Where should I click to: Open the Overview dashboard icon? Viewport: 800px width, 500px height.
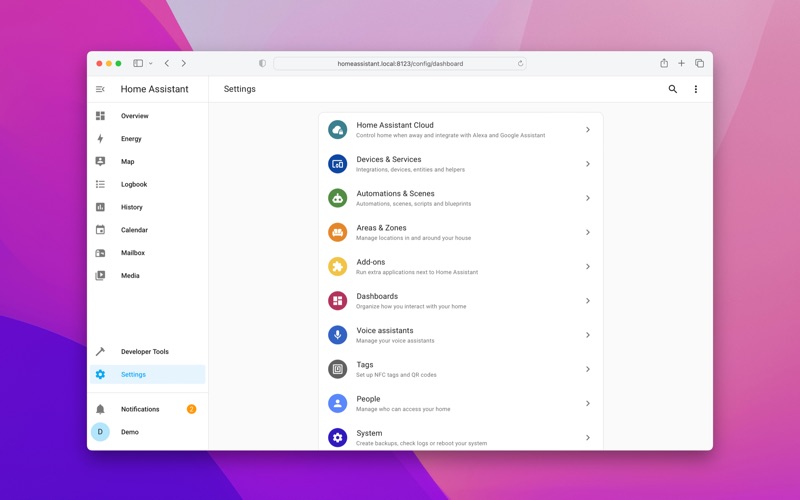click(x=101, y=116)
